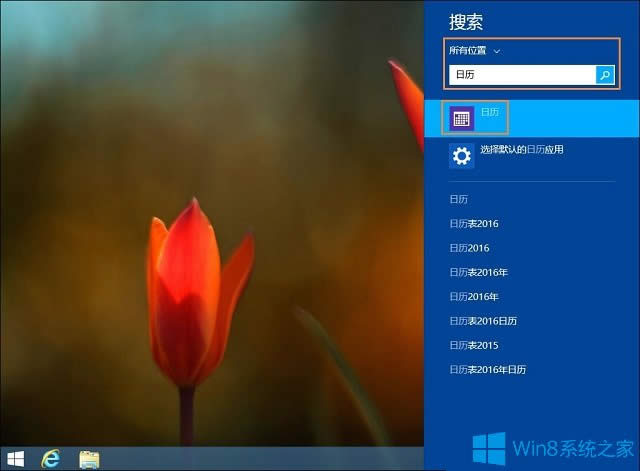Open the Calendar app tile icon
Screen dimensions: 640x471
(461, 118)
